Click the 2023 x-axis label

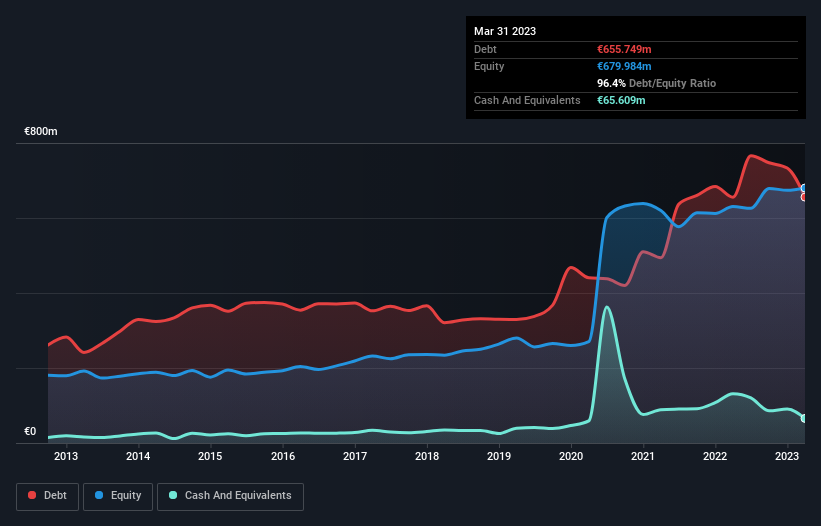[x=787, y=456]
